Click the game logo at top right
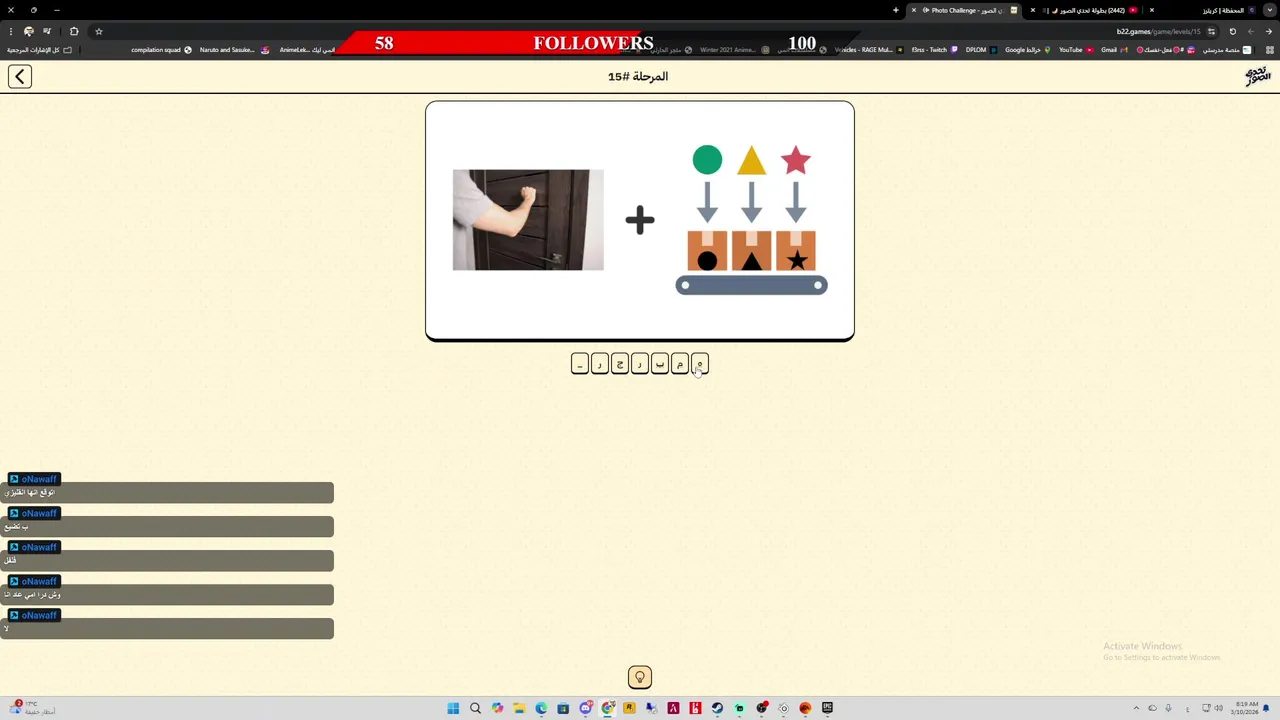Viewport: 1280px width, 720px height. tap(1257, 76)
